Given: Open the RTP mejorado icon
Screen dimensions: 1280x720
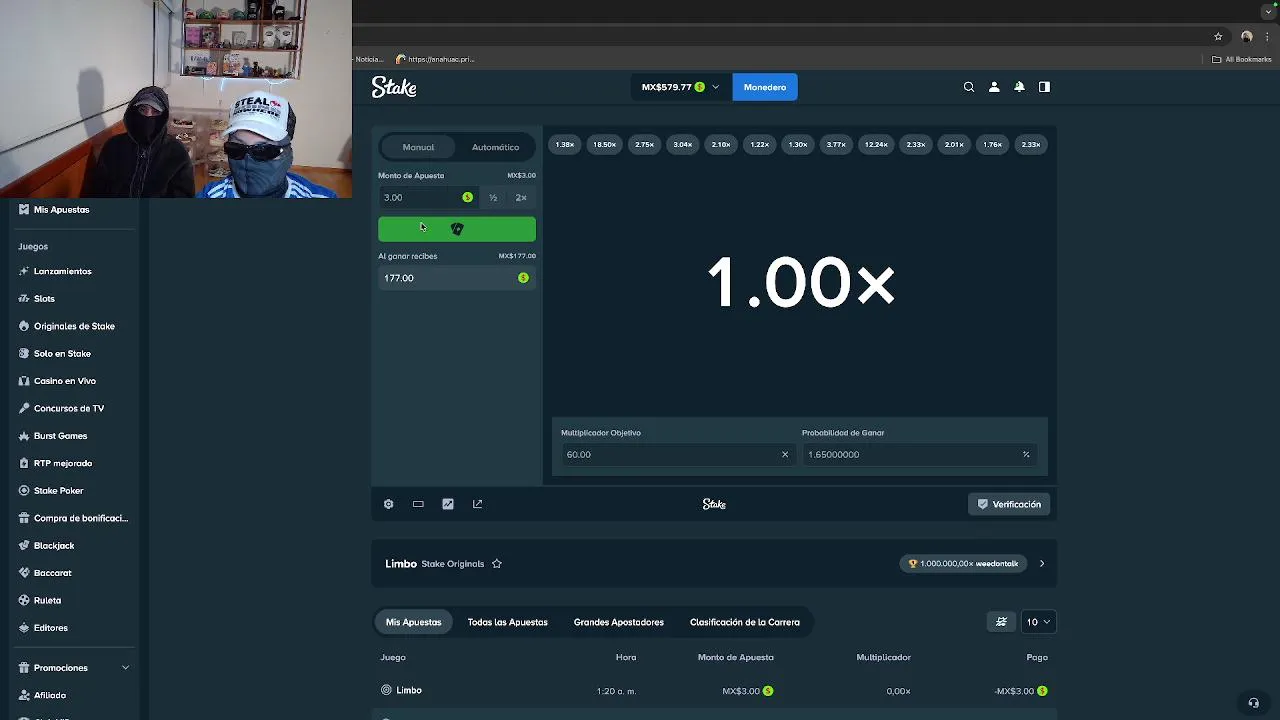Looking at the screenshot, I should (23, 463).
